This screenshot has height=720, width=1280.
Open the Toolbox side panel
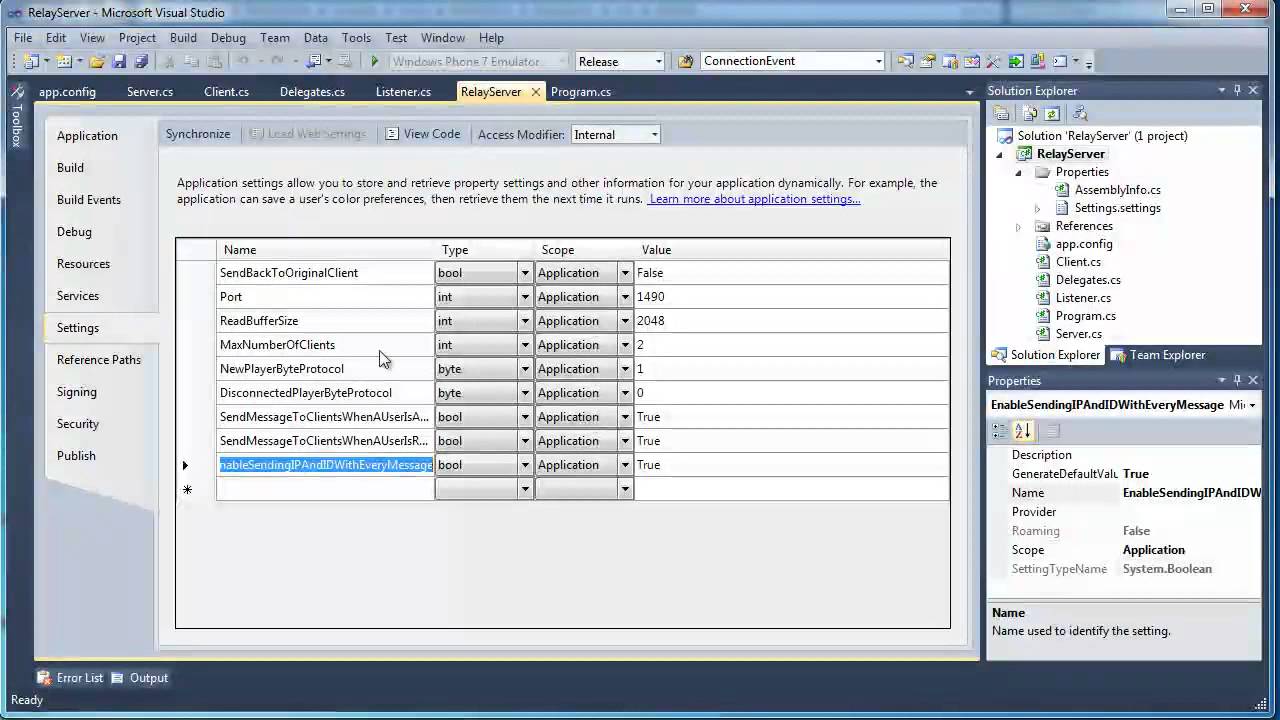point(16,116)
